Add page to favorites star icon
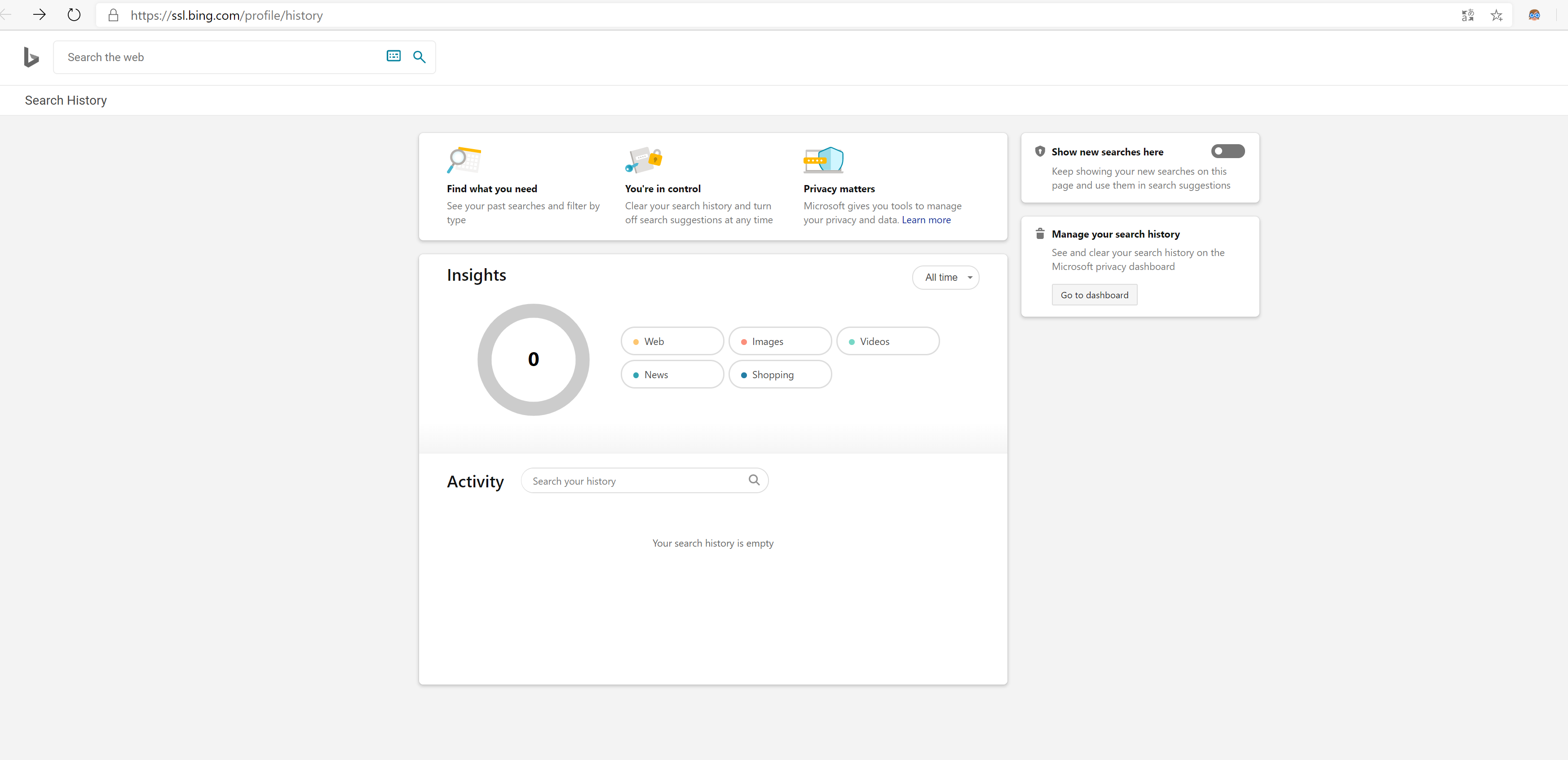This screenshot has height=760, width=1568. (x=1496, y=15)
